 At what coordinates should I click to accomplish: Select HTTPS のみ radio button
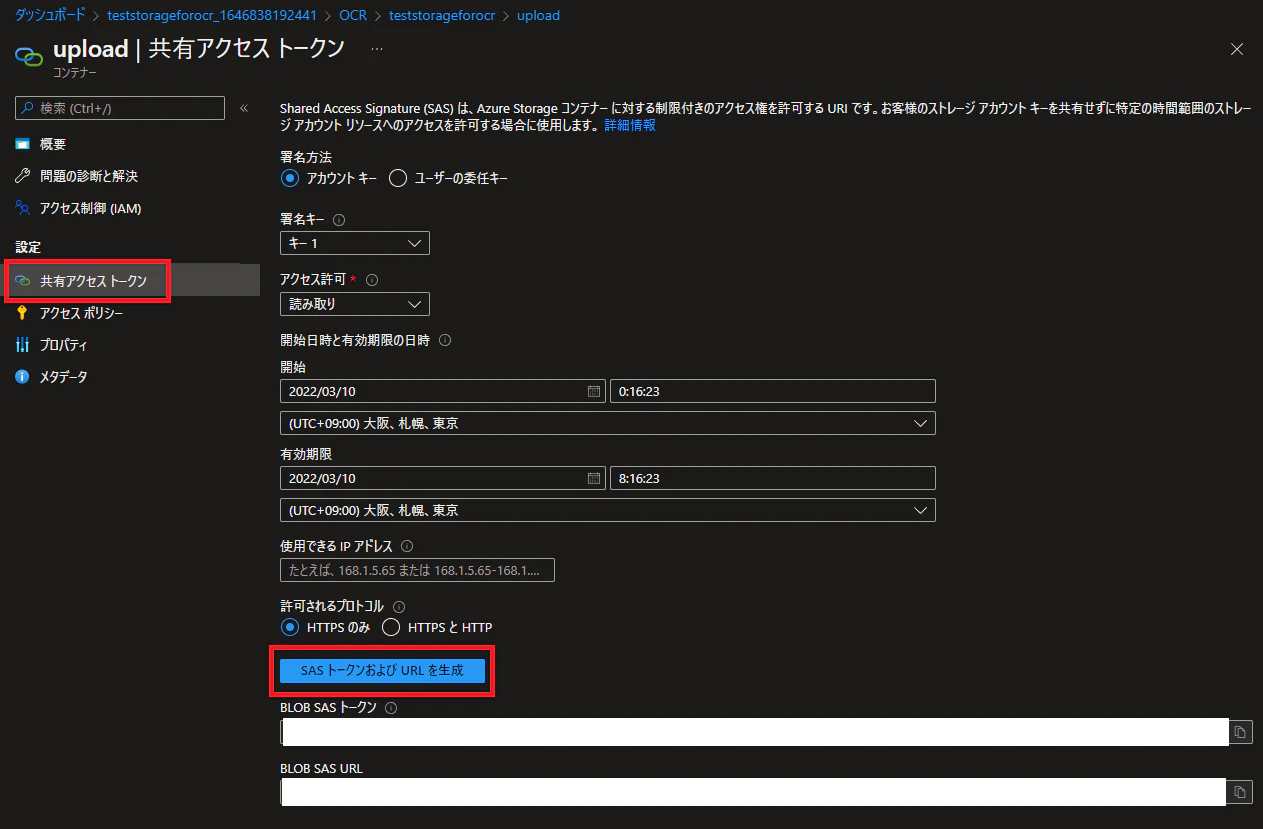(290, 627)
